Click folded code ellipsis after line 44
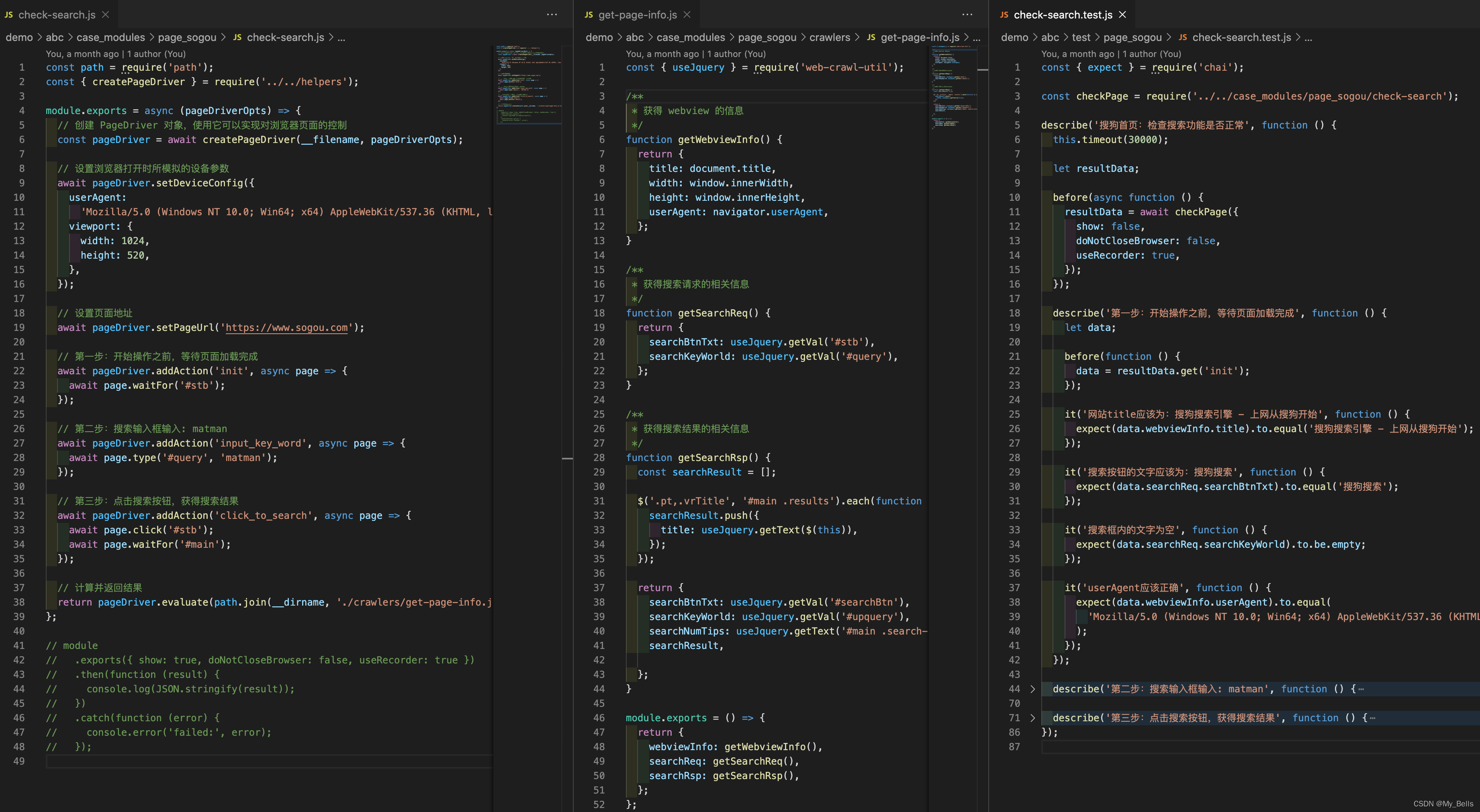1480x812 pixels. coord(1361,690)
